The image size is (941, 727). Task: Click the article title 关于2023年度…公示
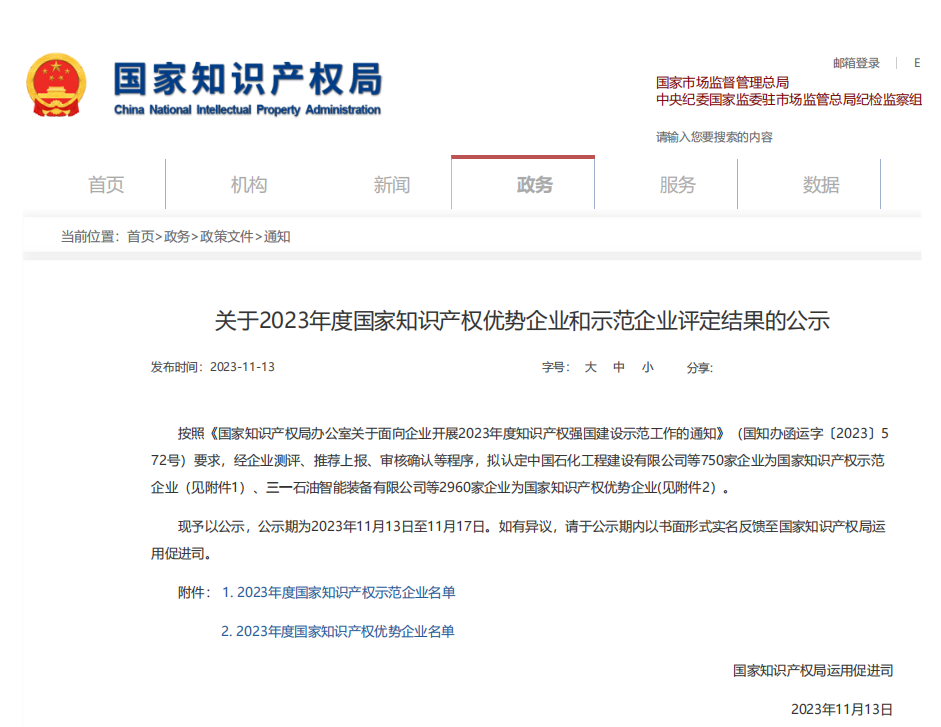coord(522,321)
